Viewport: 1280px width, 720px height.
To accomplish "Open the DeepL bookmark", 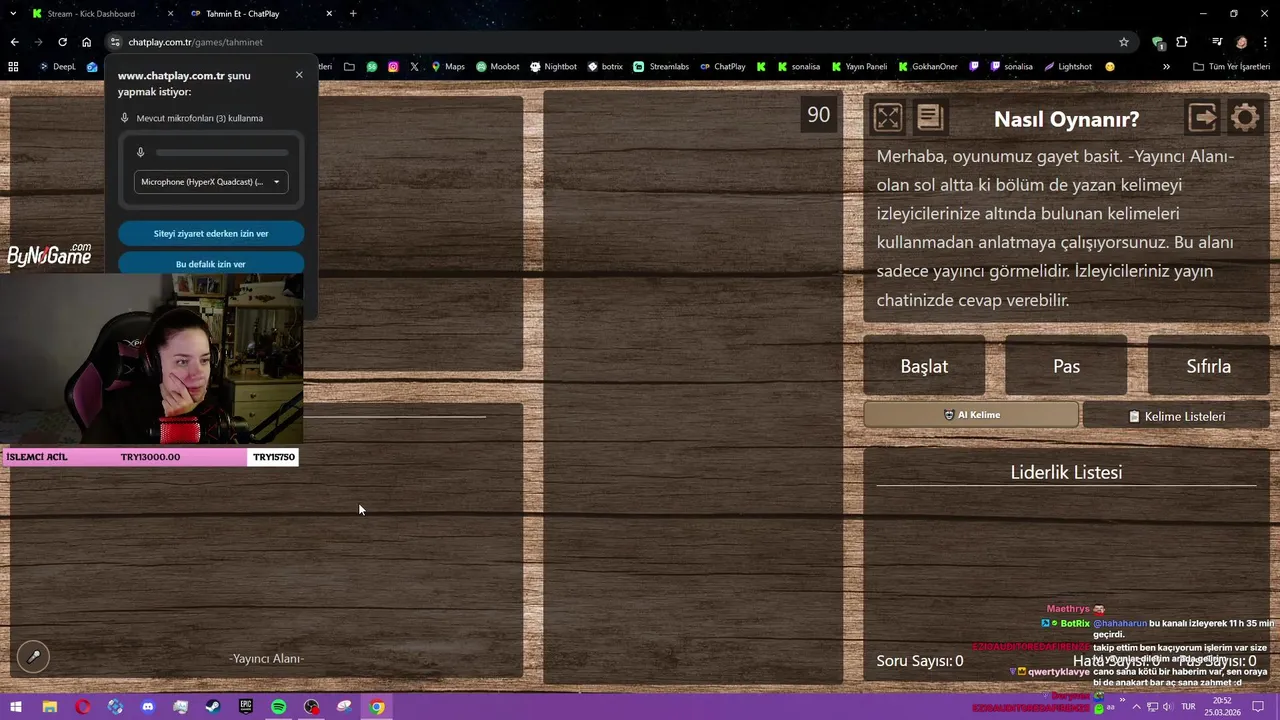I will [57, 67].
